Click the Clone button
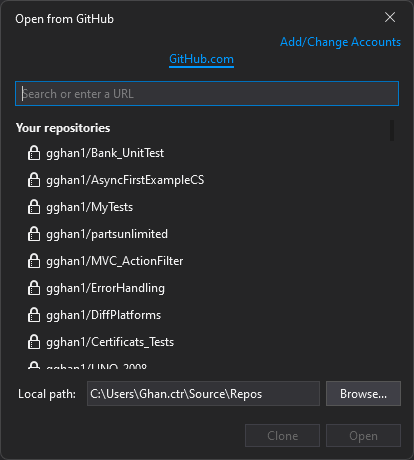The image size is (414, 460). pyautogui.click(x=282, y=436)
